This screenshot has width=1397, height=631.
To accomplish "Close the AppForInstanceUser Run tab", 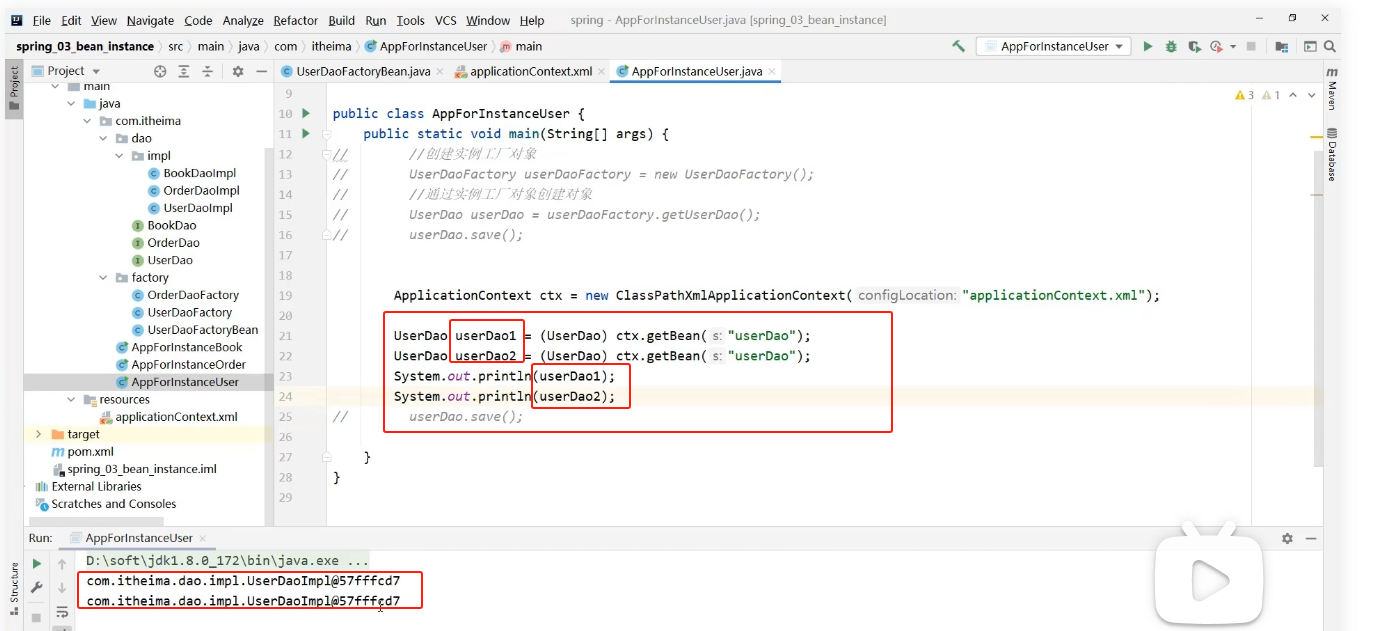I will pyautogui.click(x=201, y=538).
